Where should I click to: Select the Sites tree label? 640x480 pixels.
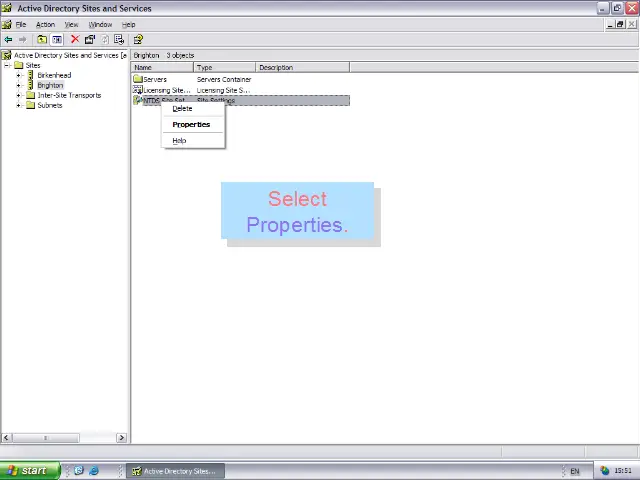point(33,65)
